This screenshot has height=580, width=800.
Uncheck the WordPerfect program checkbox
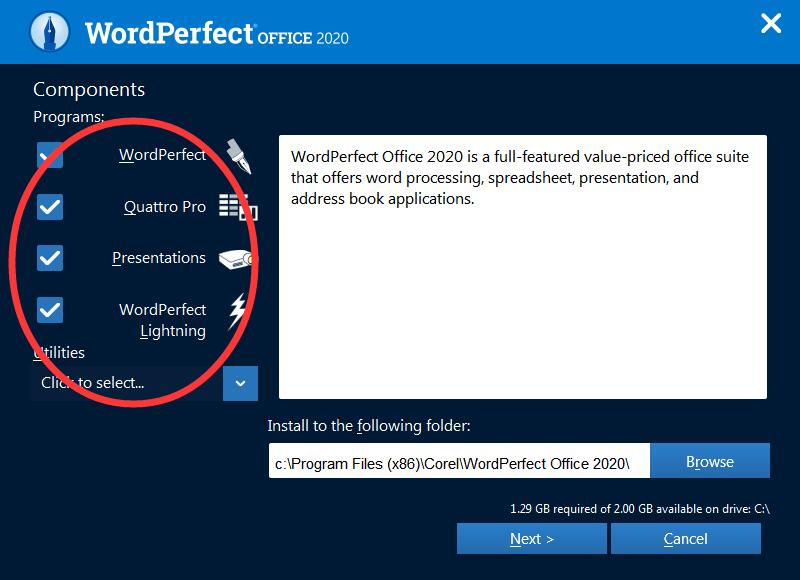tap(50, 155)
